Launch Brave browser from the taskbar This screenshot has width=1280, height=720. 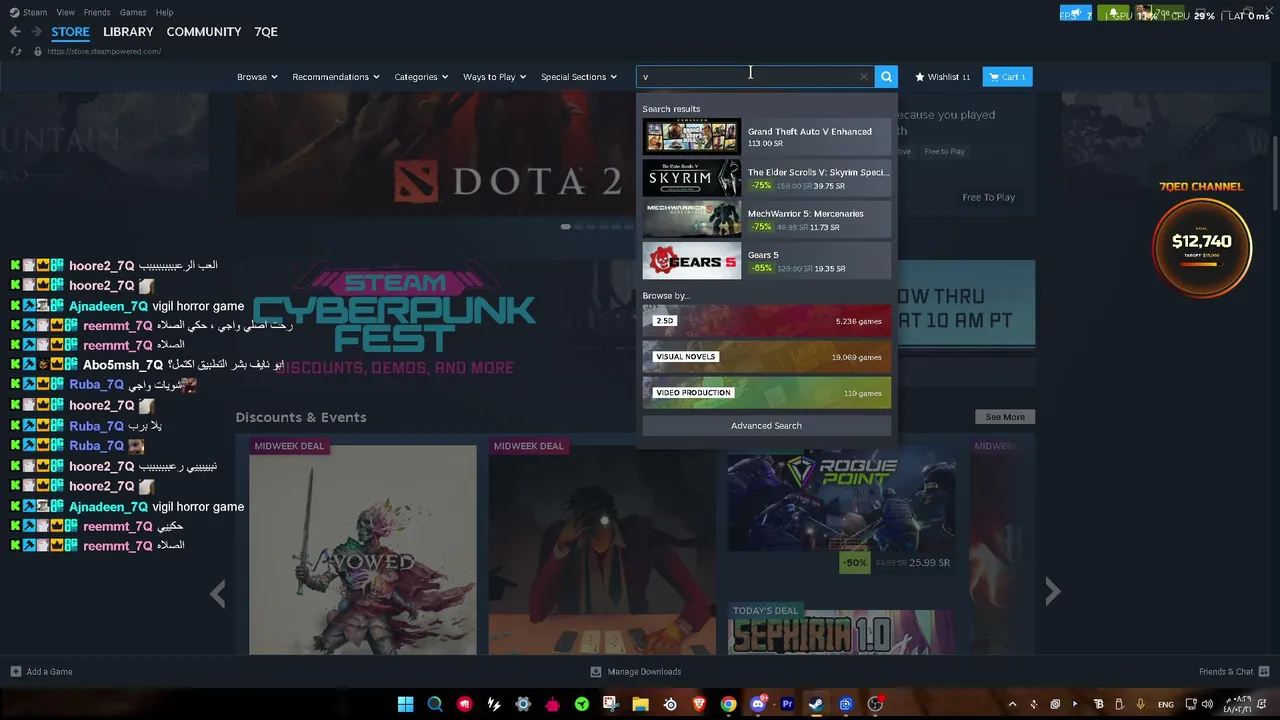pos(699,704)
